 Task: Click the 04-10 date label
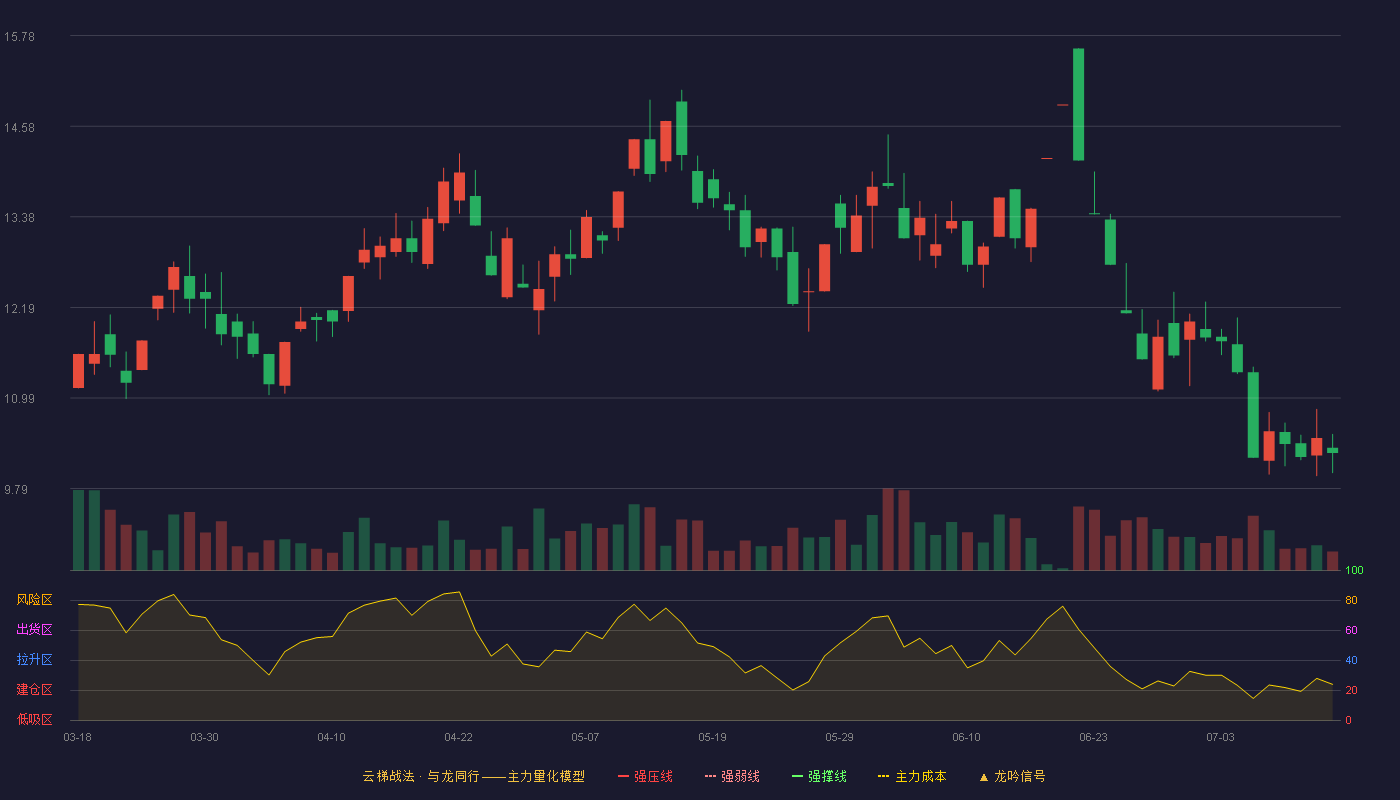click(331, 737)
